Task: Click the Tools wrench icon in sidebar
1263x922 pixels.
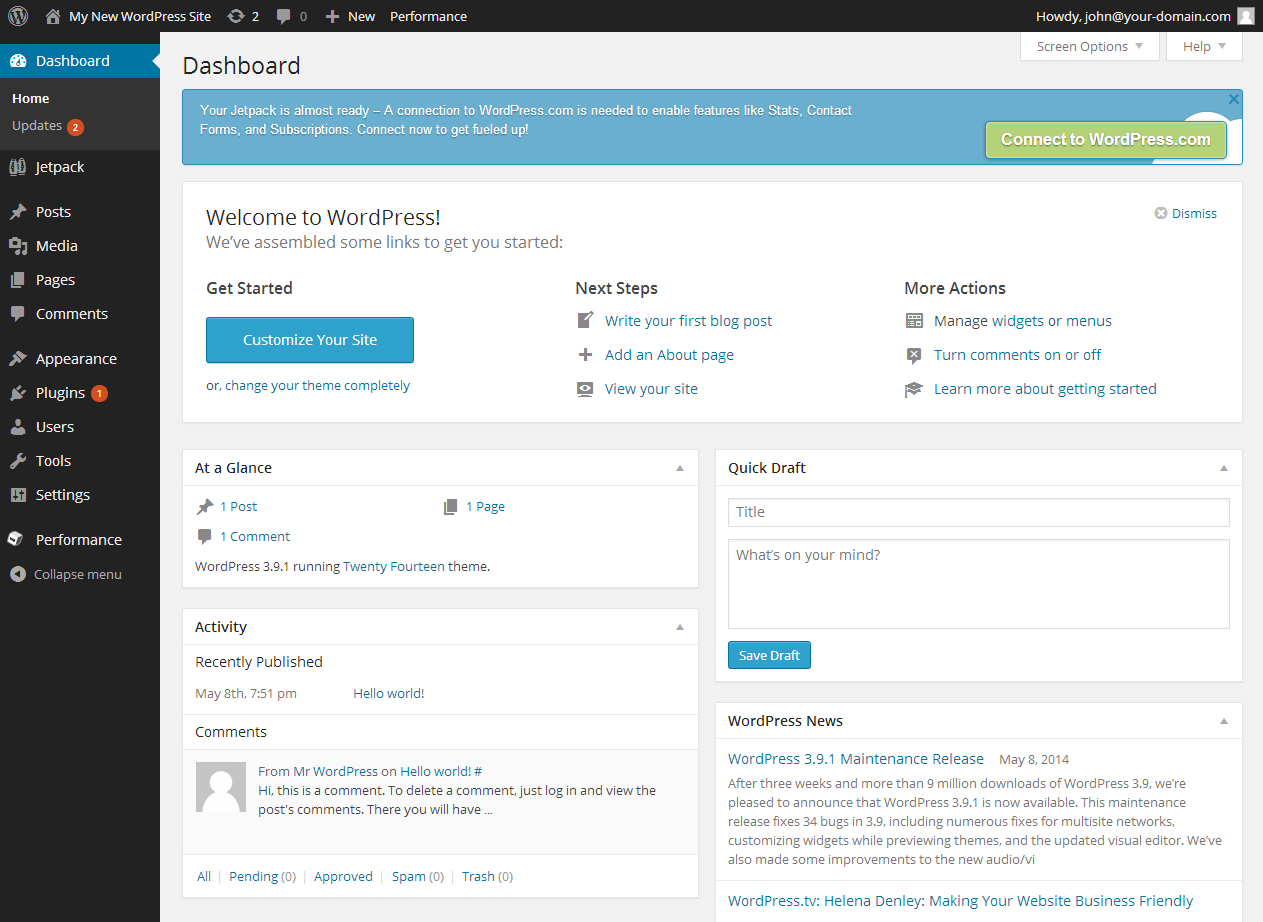Action: pyautogui.click(x=18, y=461)
